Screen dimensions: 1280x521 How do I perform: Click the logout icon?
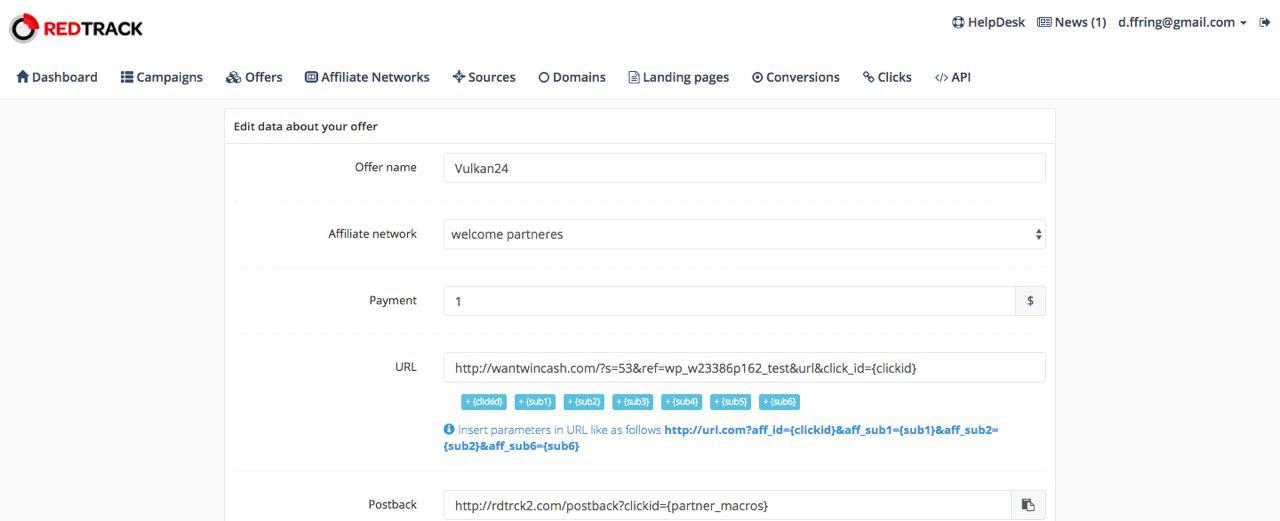(1264, 22)
